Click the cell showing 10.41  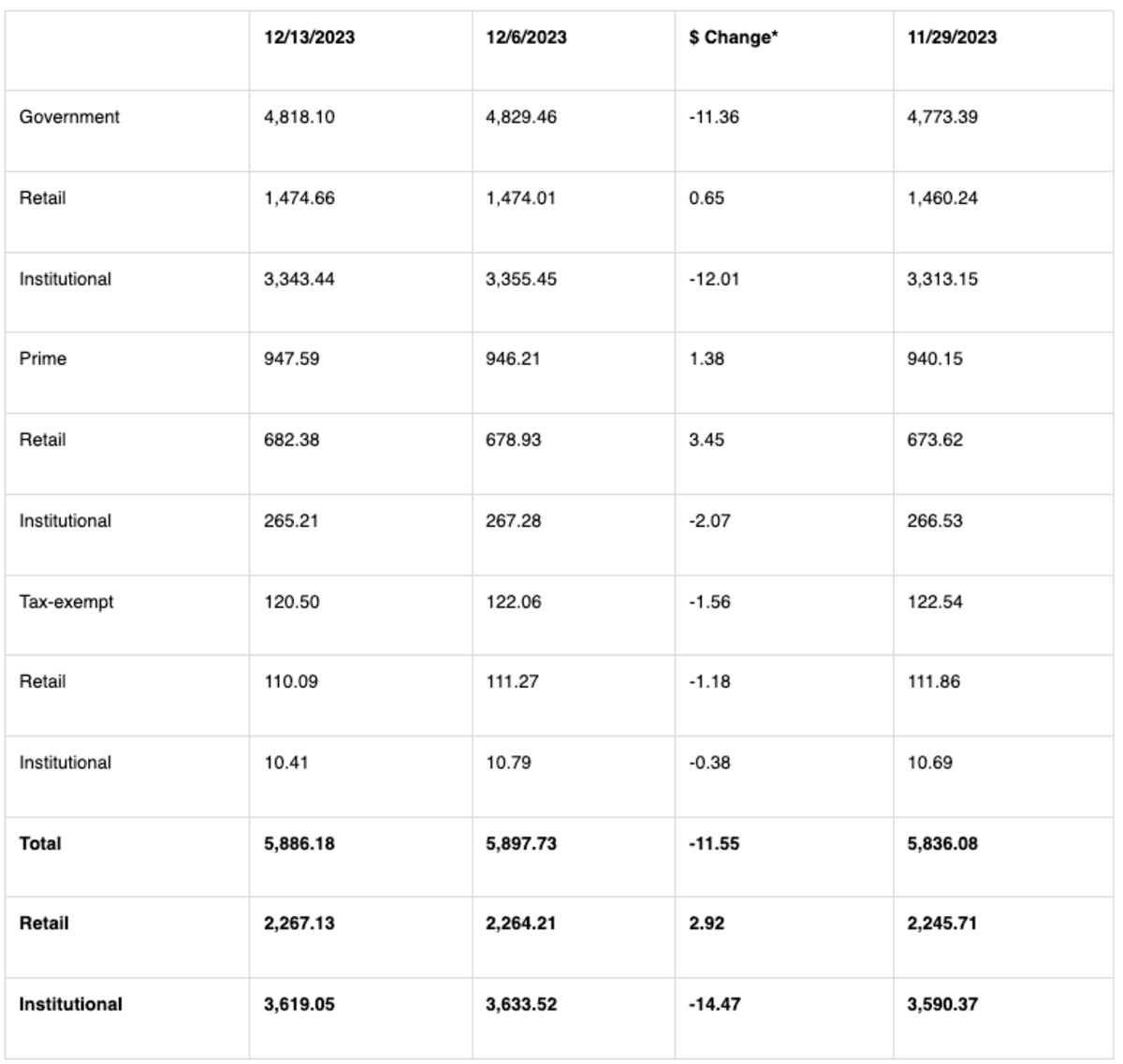(286, 763)
